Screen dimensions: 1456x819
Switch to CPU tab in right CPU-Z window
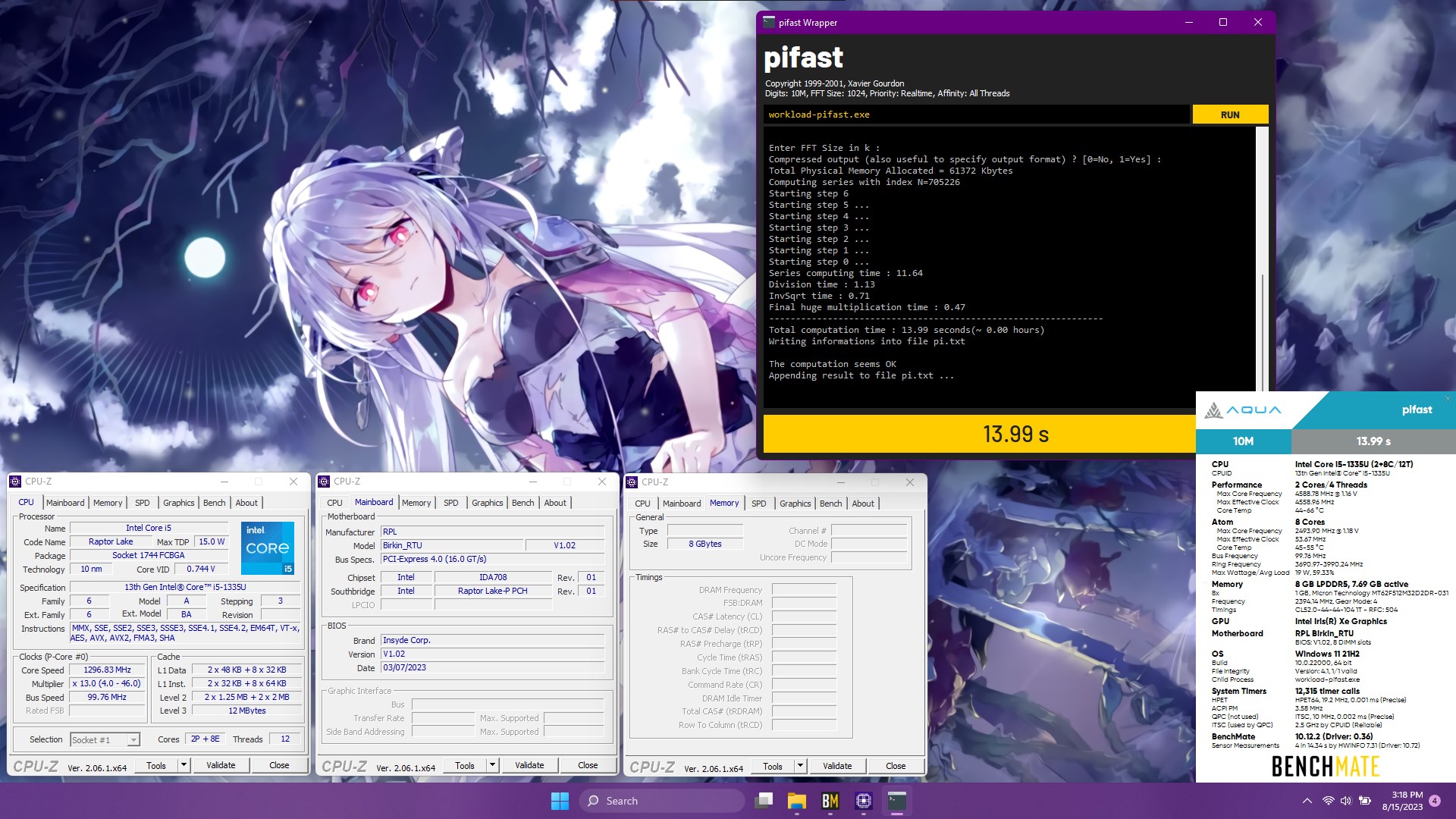click(642, 504)
